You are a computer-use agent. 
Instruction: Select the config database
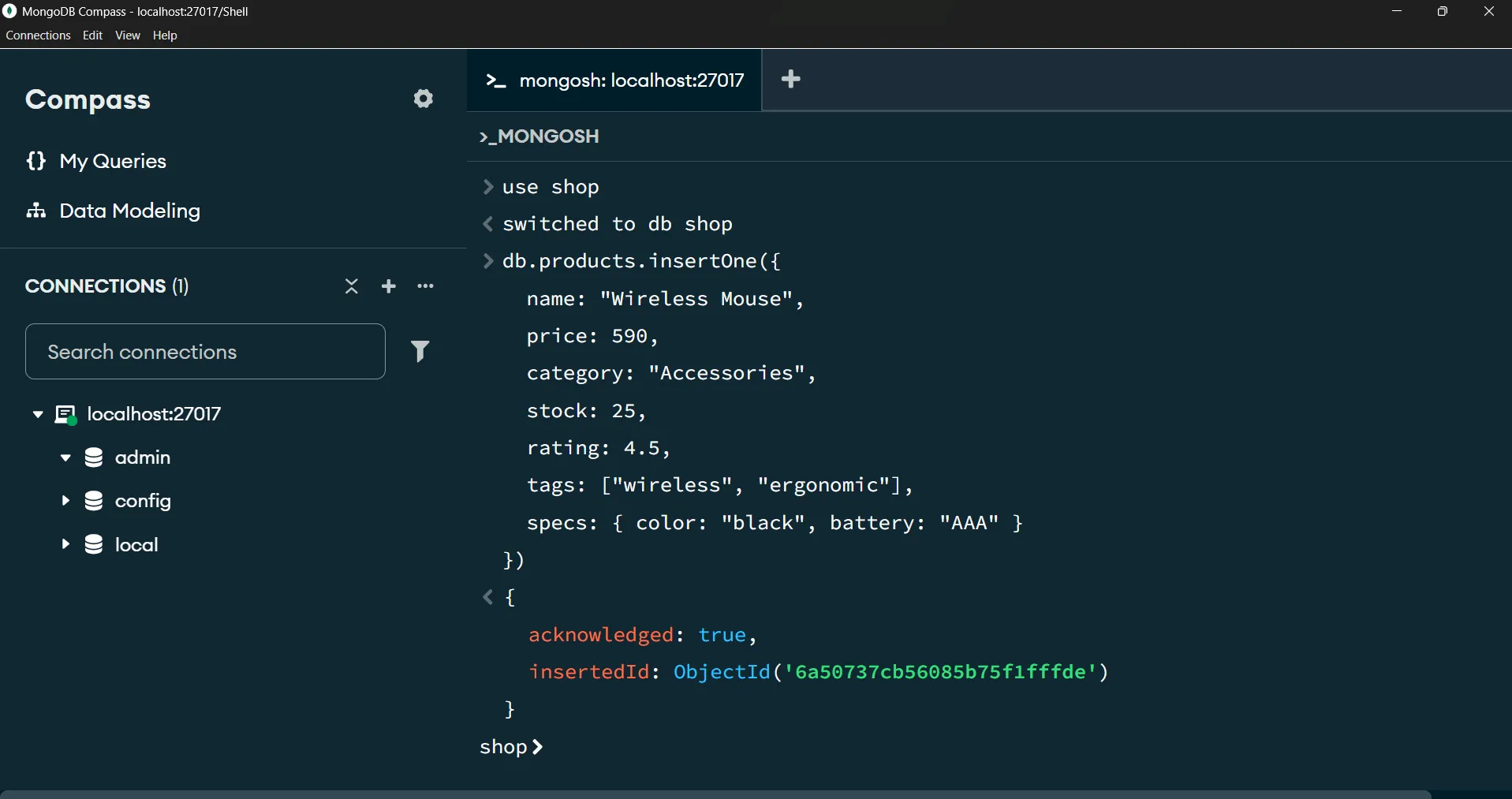click(143, 502)
